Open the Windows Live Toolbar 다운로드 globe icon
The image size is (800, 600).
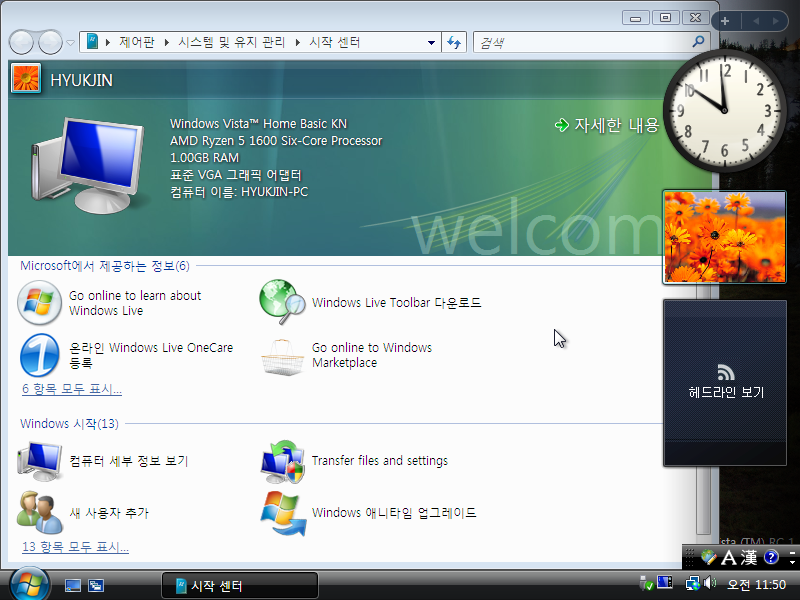282,302
